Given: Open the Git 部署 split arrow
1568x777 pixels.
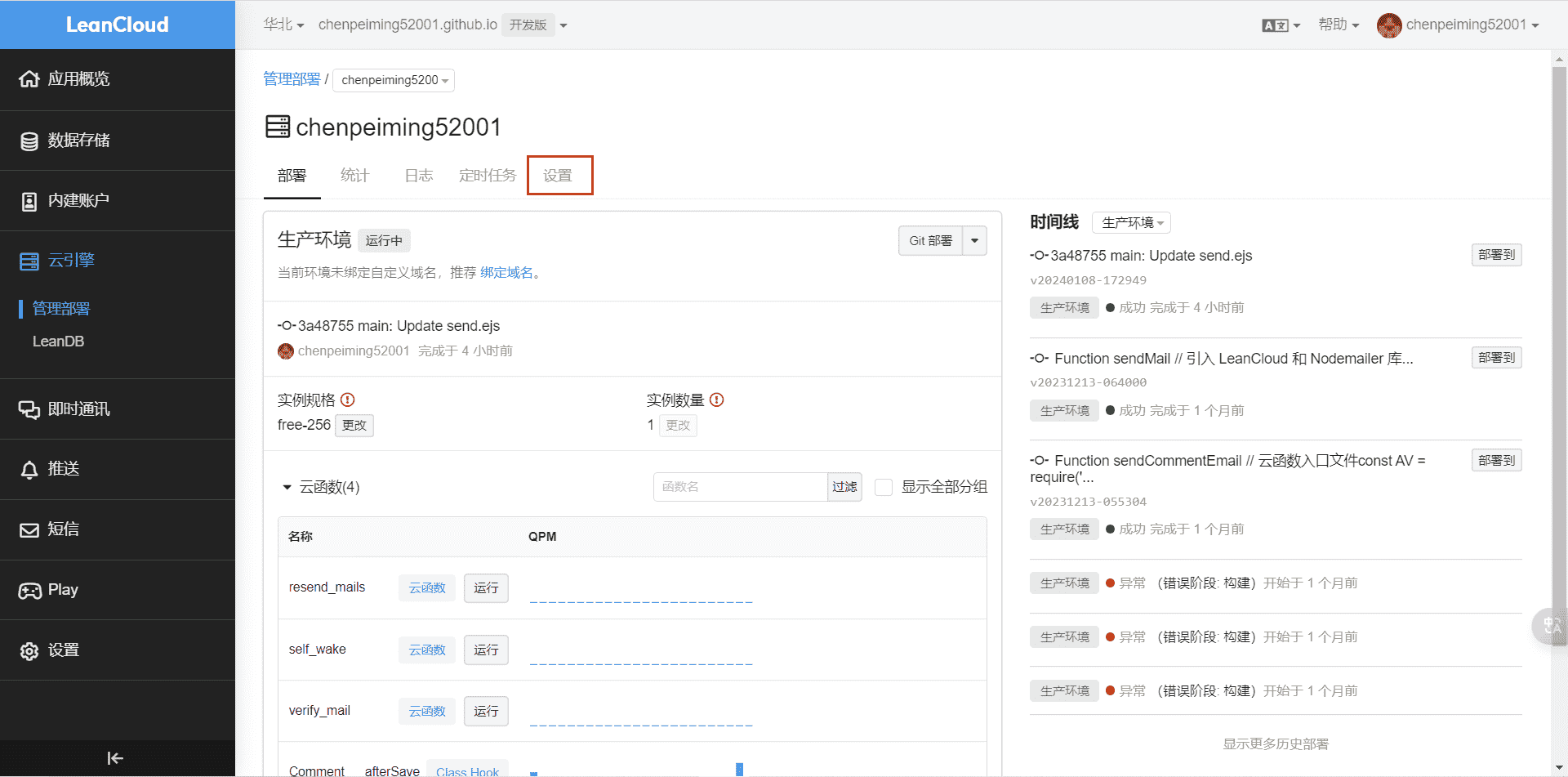Looking at the screenshot, I should tap(975, 240).
